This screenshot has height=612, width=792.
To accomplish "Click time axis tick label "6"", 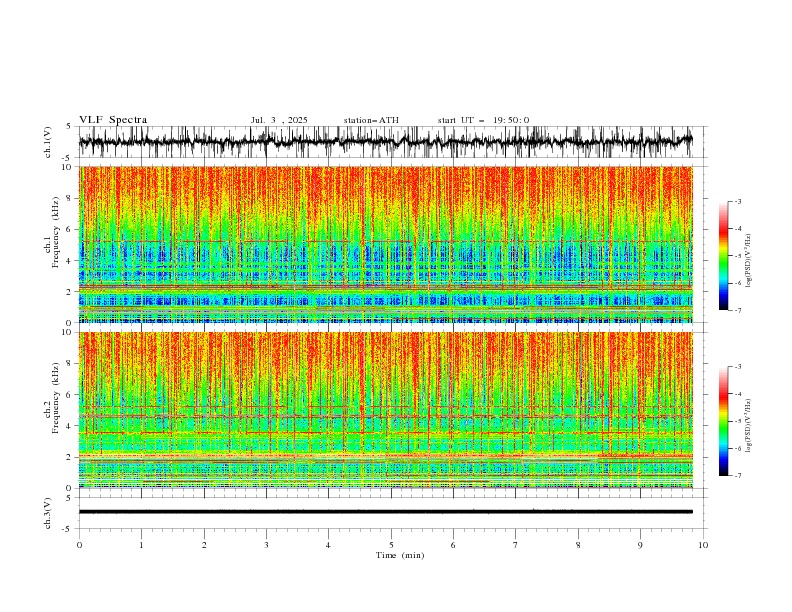I will point(453,545).
